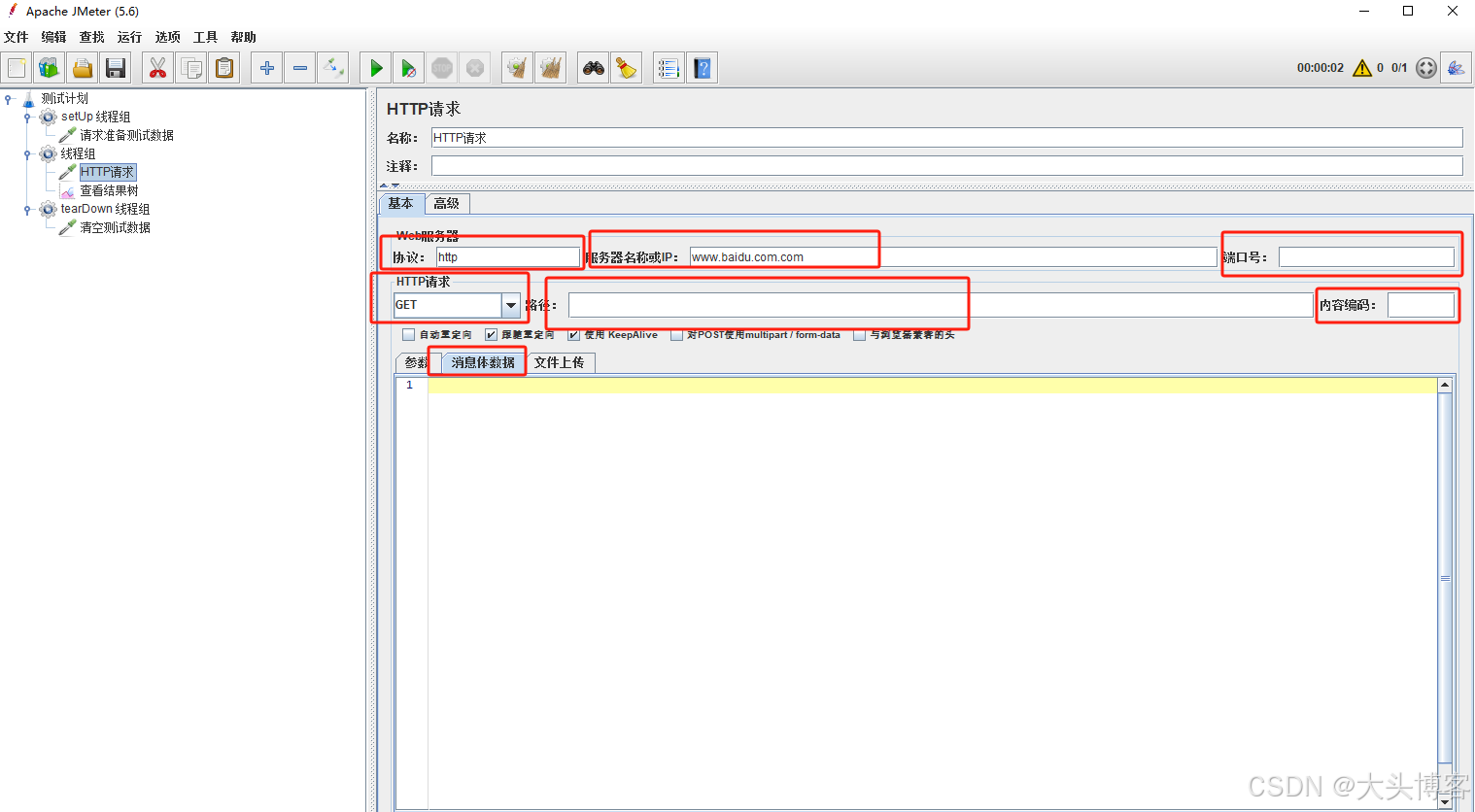The width and height of the screenshot is (1475, 812).
Task: Open the GET method dropdown
Action: [x=511, y=305]
